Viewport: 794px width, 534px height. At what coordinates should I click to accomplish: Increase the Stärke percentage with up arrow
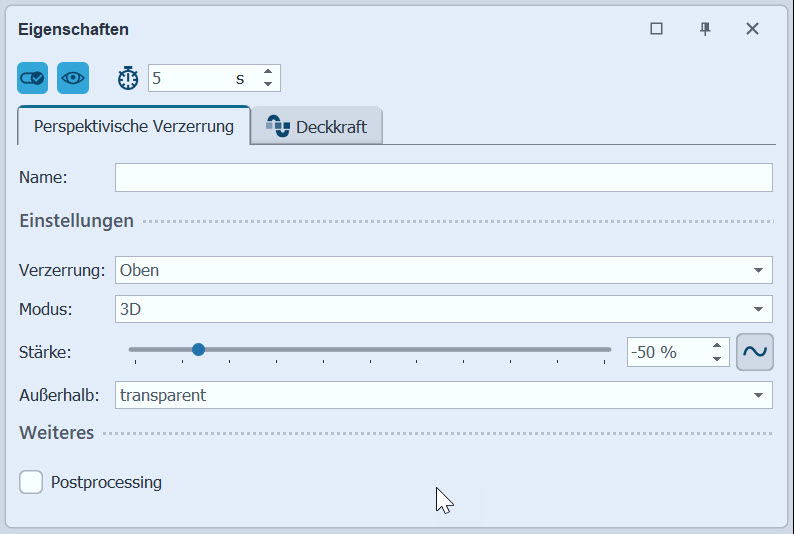click(717, 345)
